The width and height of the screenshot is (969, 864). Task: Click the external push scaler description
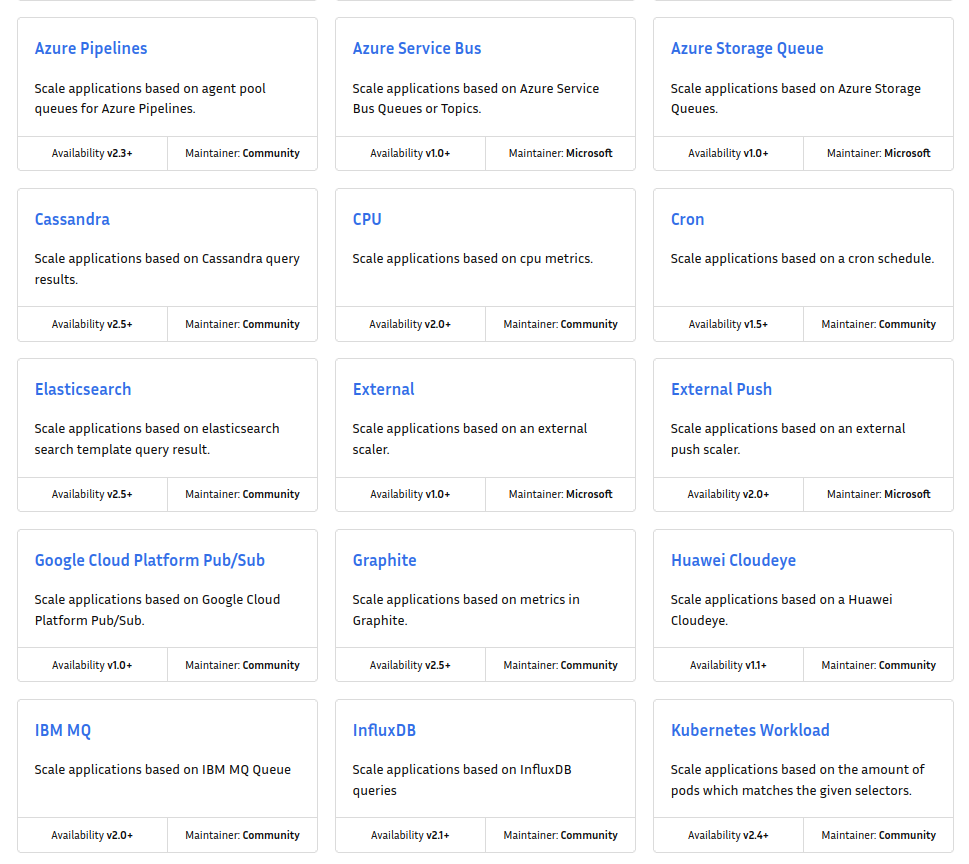(788, 439)
